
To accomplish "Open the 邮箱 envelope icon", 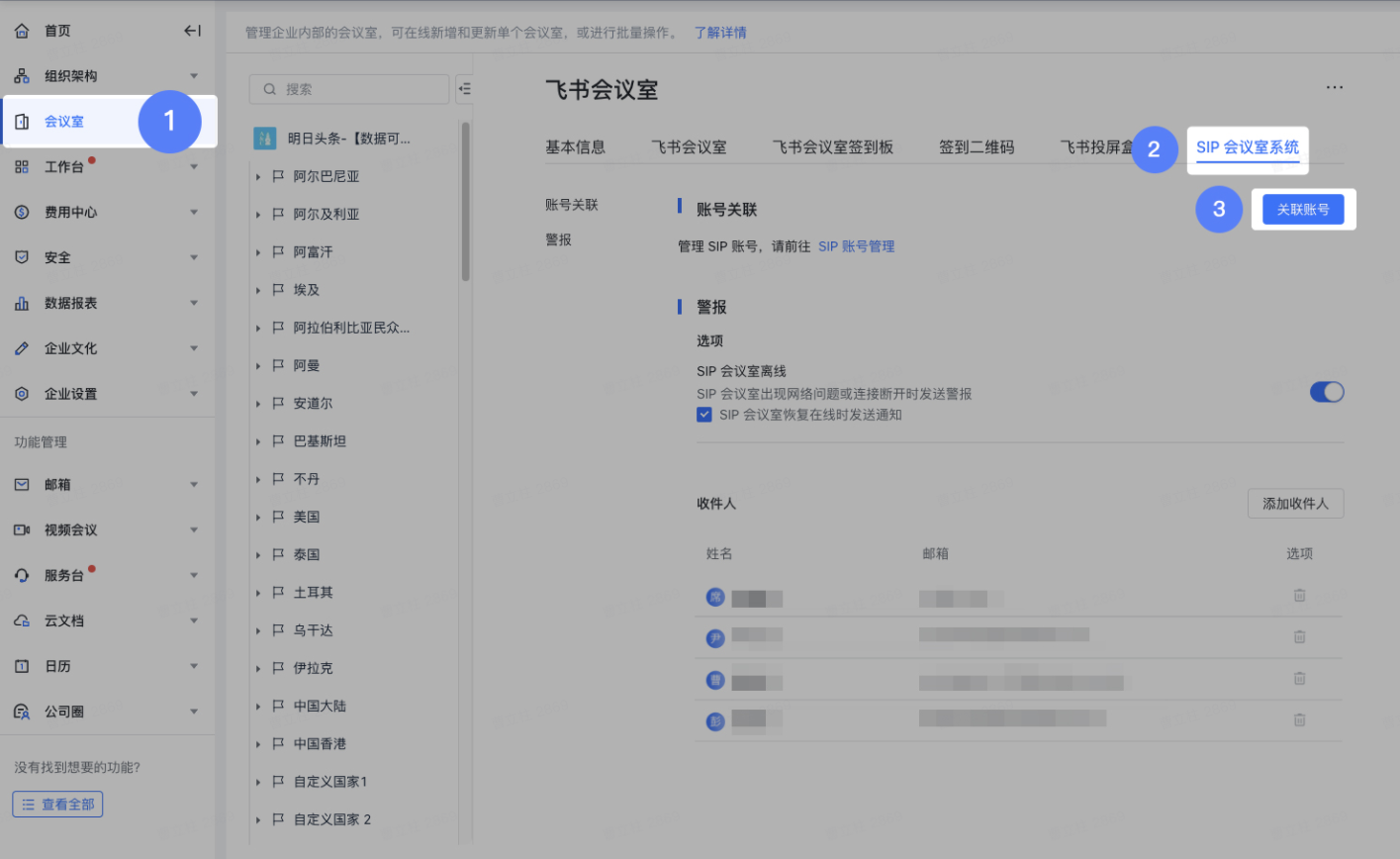I will [22, 485].
